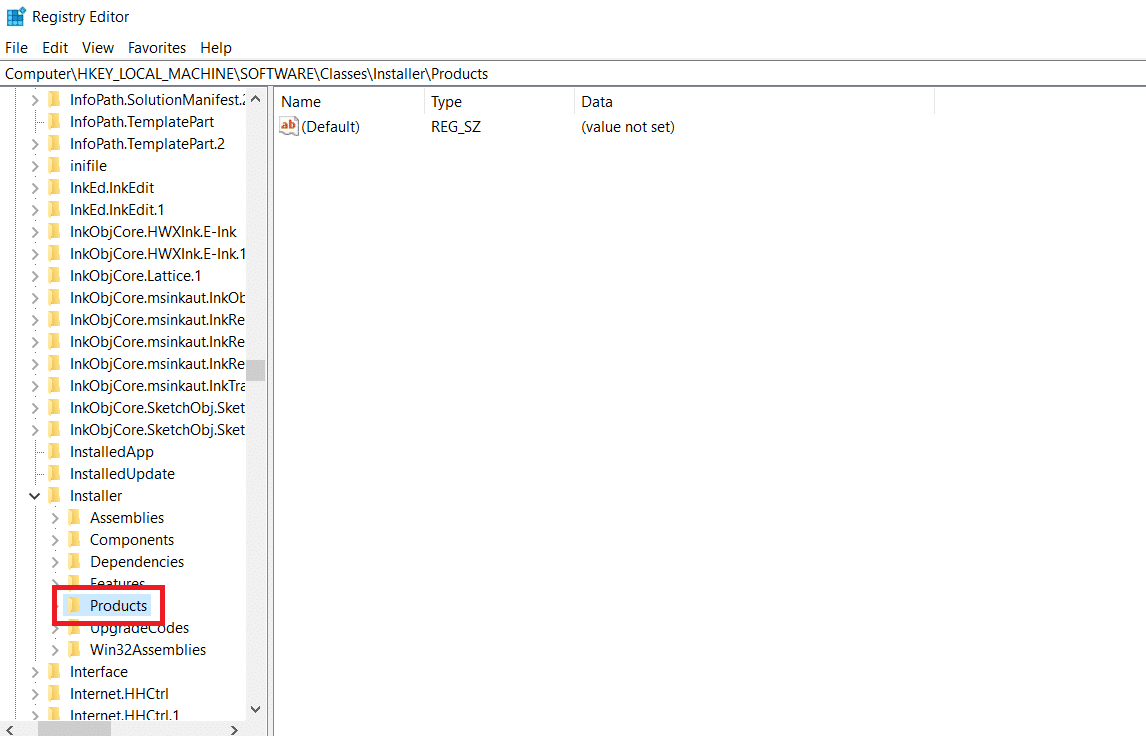
Task: Click the tree vertical scrollbar thumb
Action: tap(255, 370)
